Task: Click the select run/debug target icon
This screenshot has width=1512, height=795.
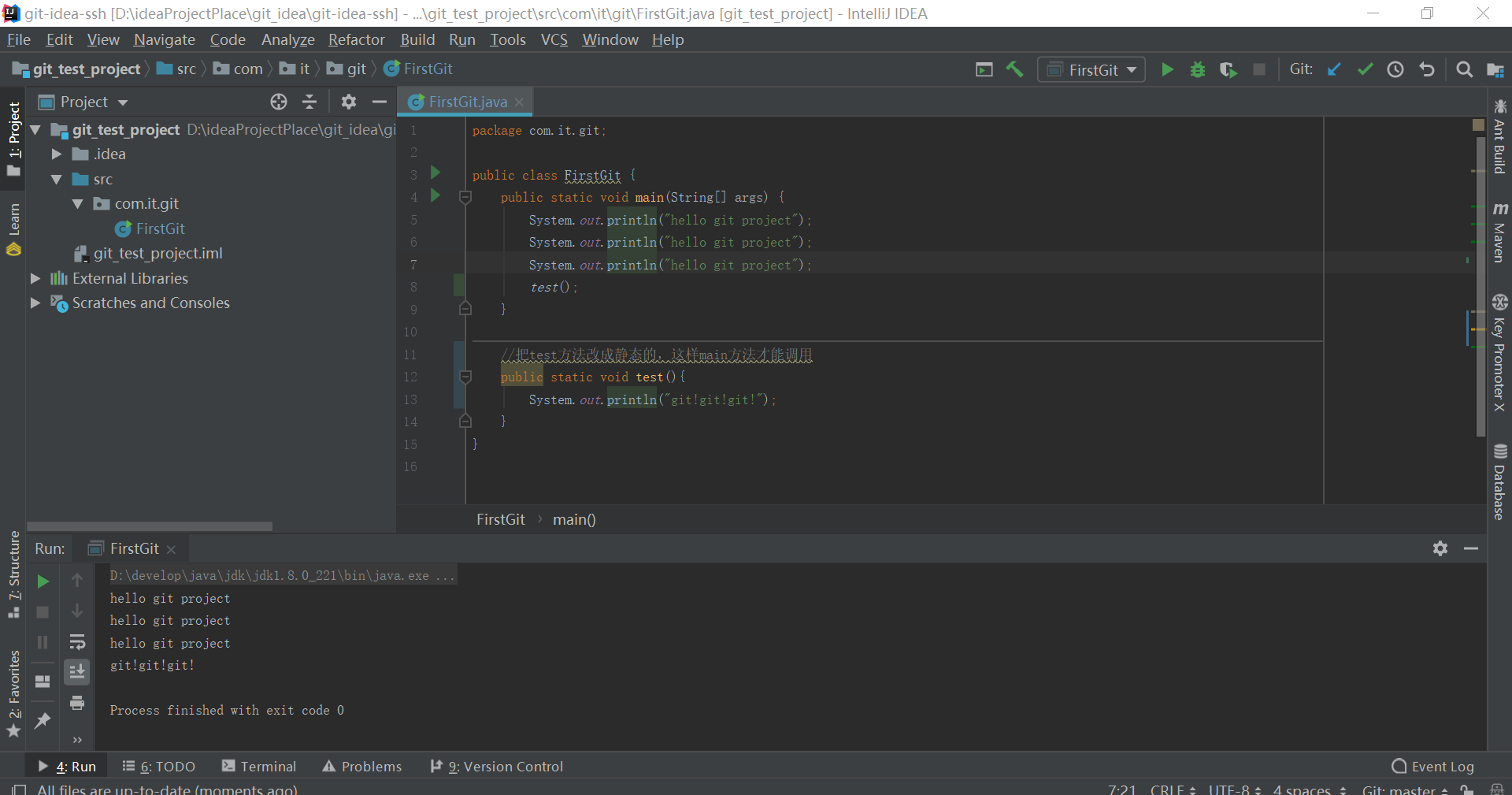Action: (x=984, y=69)
